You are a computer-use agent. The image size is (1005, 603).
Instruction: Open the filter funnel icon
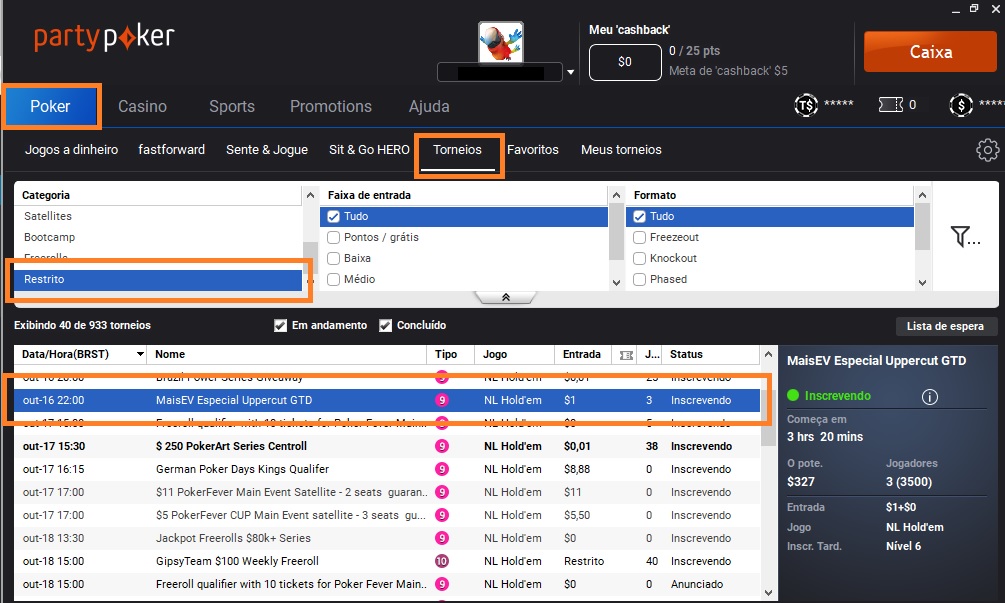coord(965,236)
